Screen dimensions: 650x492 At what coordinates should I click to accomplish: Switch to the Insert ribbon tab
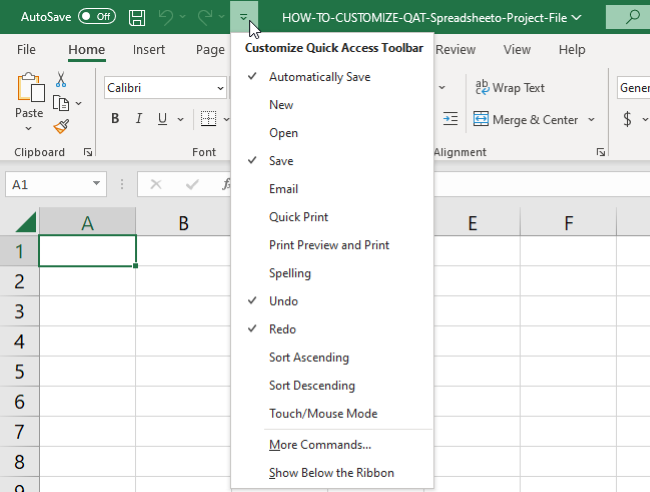[x=149, y=50]
